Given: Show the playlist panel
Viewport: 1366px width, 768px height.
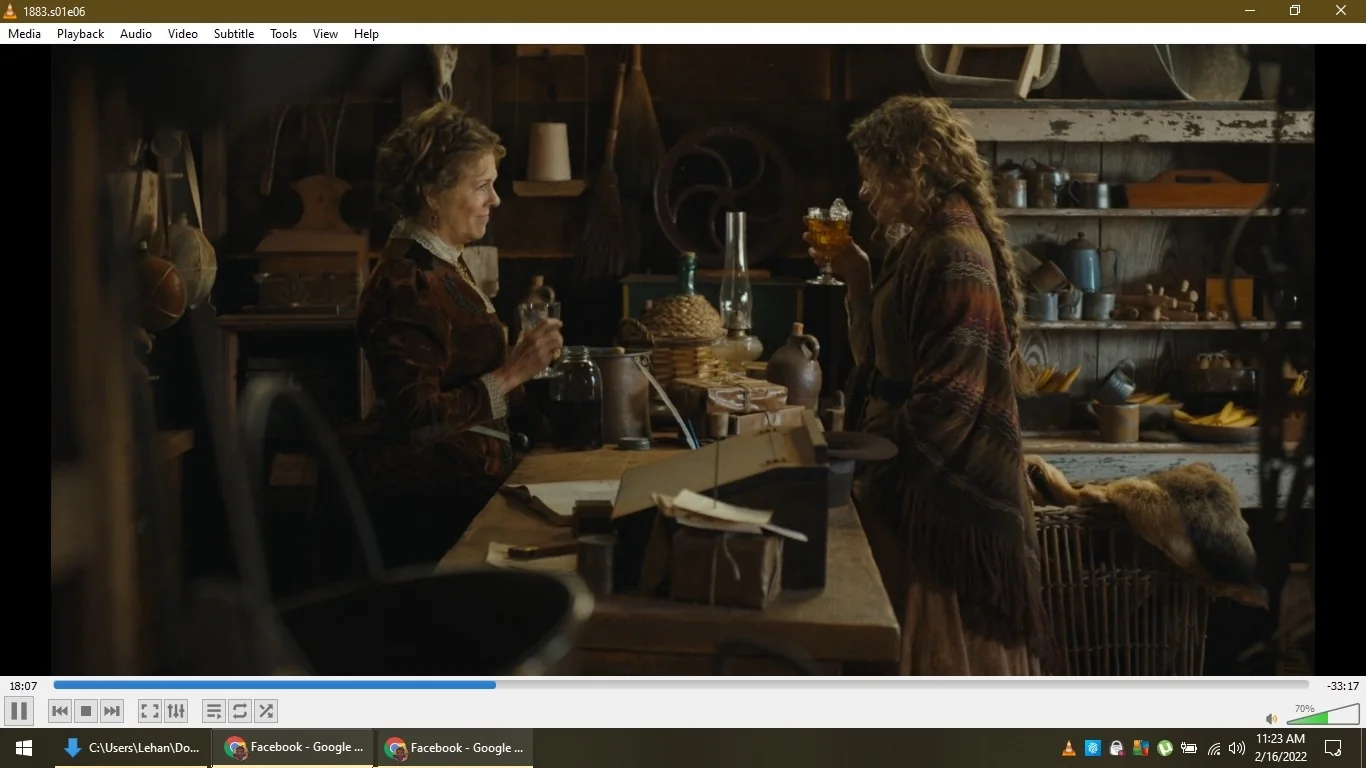Looking at the screenshot, I should coord(214,711).
